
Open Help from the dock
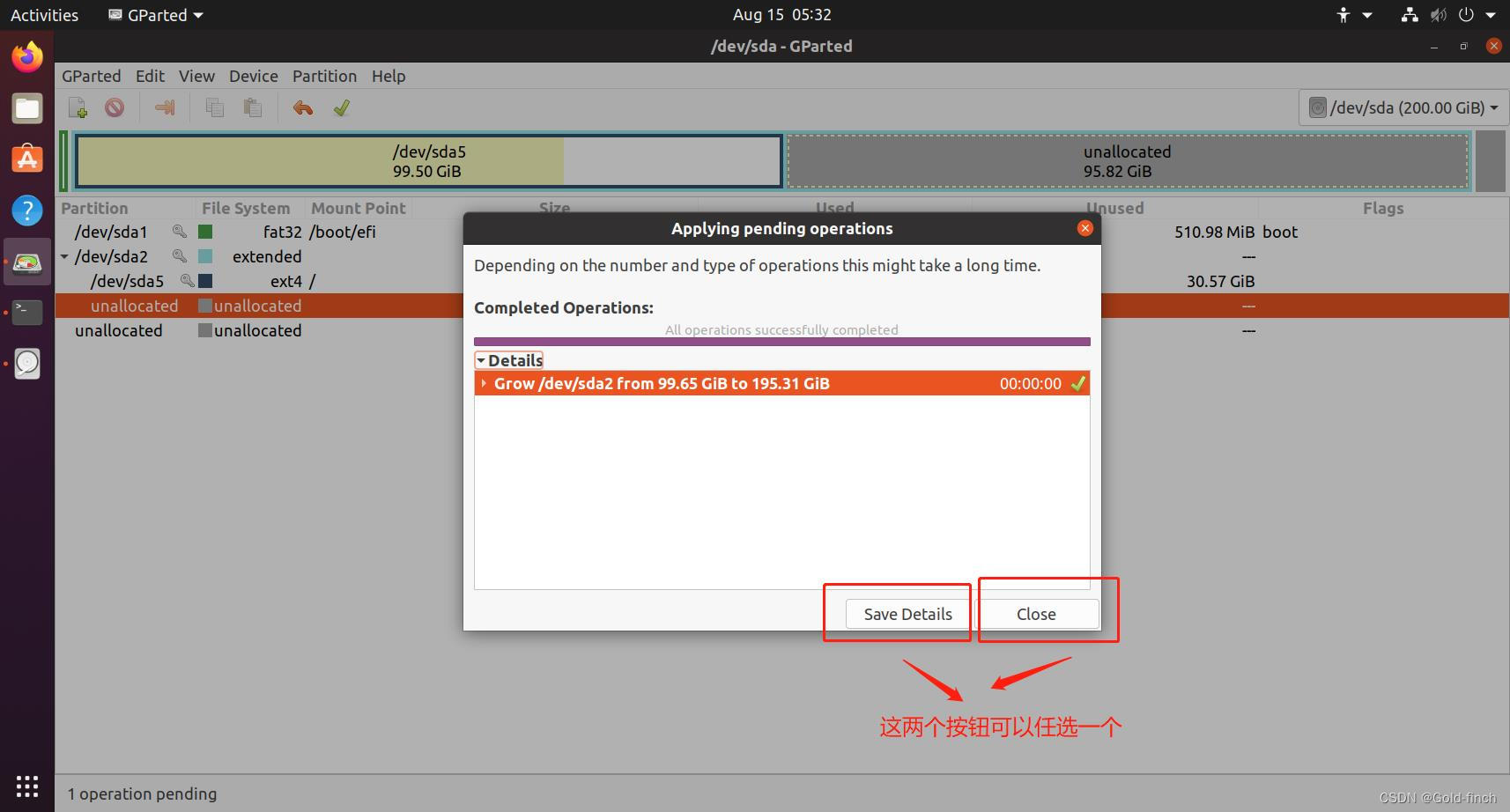[x=27, y=210]
